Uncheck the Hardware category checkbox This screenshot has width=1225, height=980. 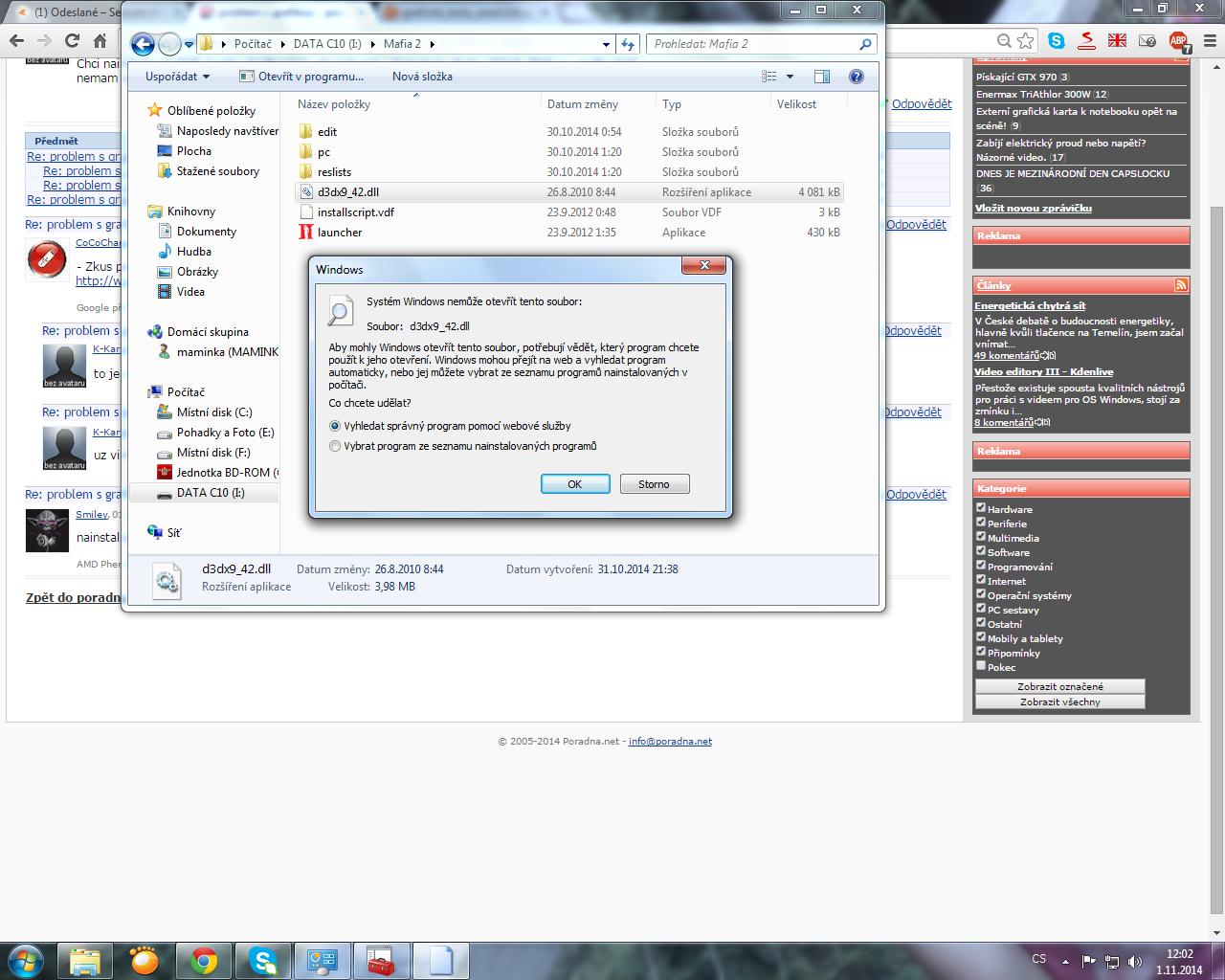point(981,508)
